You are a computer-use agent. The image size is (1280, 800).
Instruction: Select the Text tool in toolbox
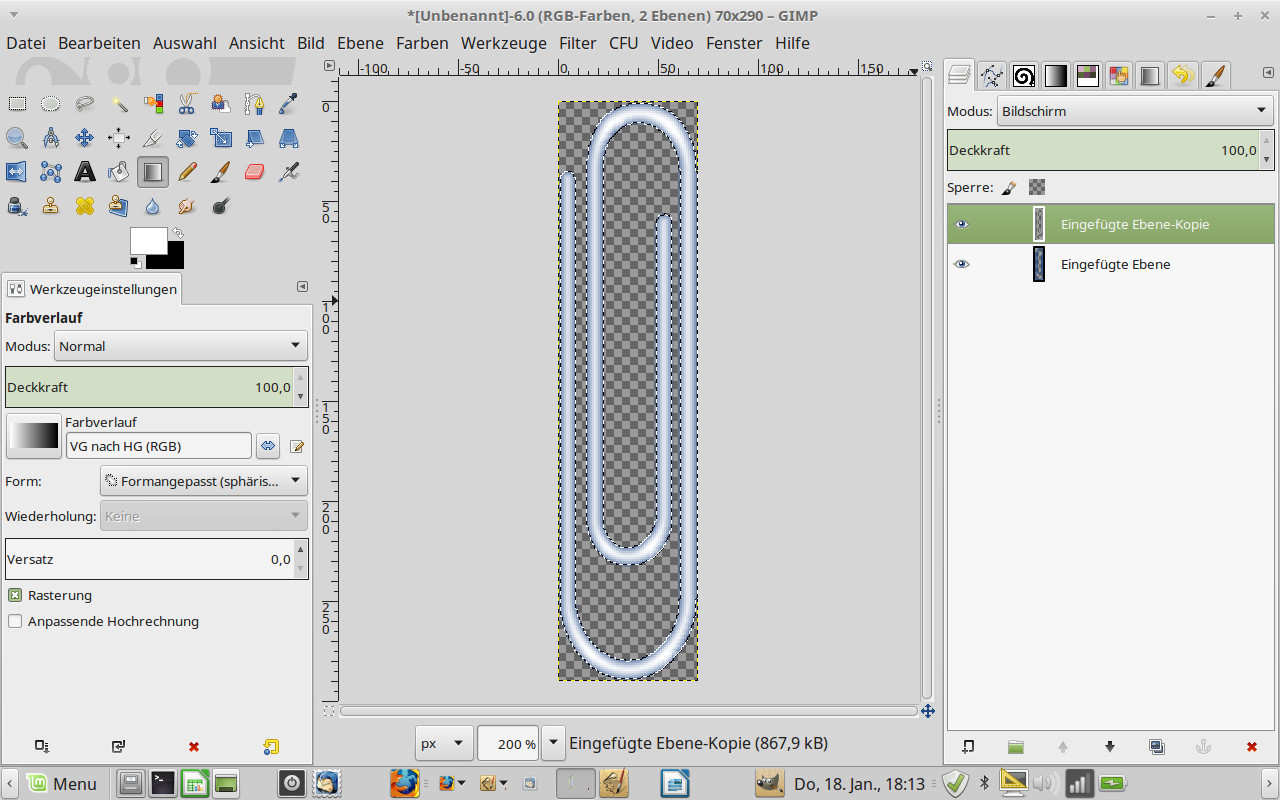(85, 172)
